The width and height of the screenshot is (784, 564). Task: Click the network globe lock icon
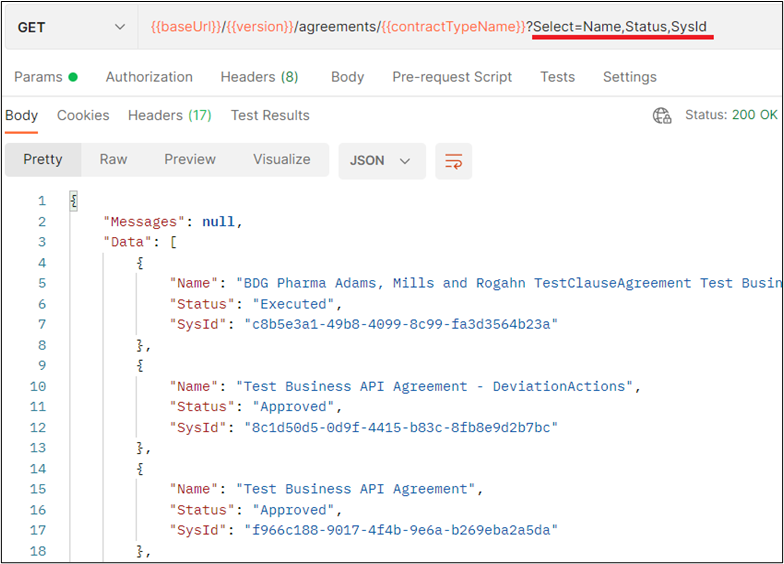662,116
